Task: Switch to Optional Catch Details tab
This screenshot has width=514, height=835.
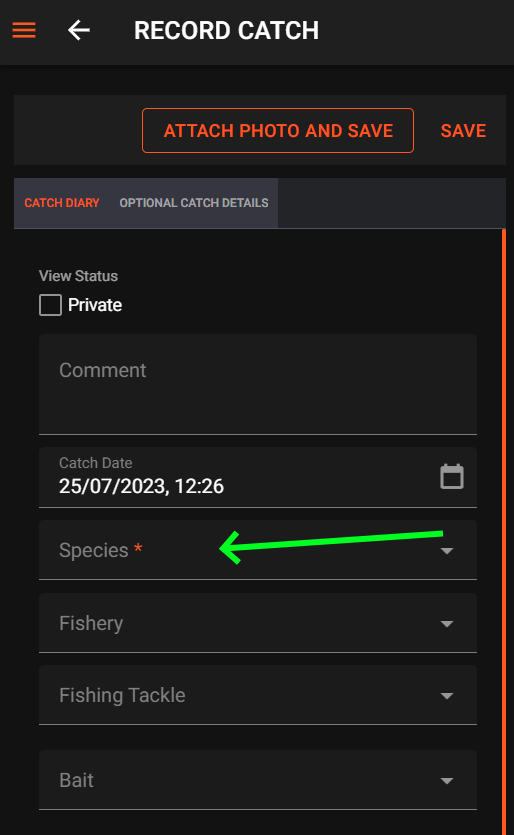Action: [x=194, y=203]
